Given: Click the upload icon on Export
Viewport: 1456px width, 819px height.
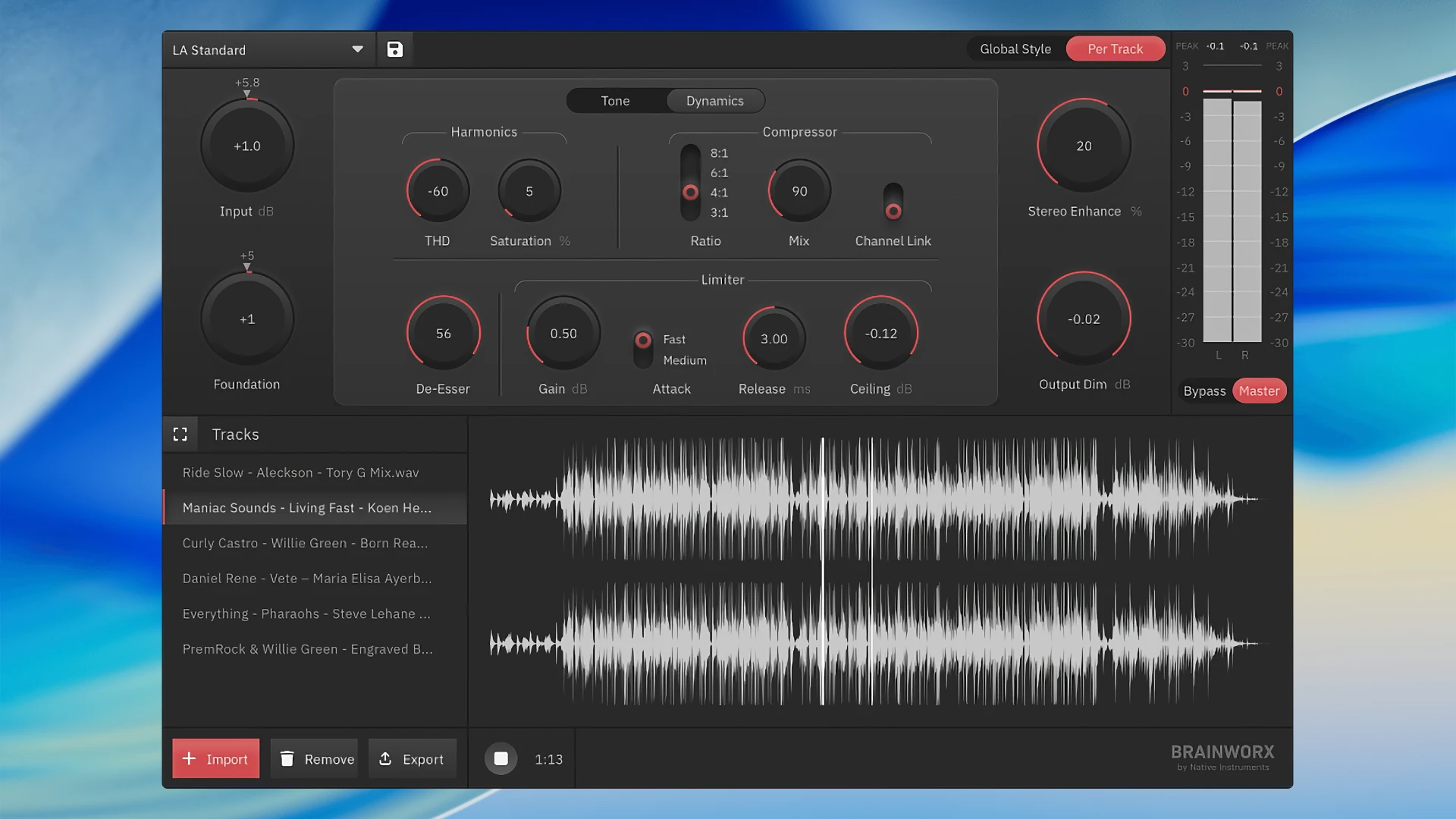Looking at the screenshot, I should coord(385,759).
